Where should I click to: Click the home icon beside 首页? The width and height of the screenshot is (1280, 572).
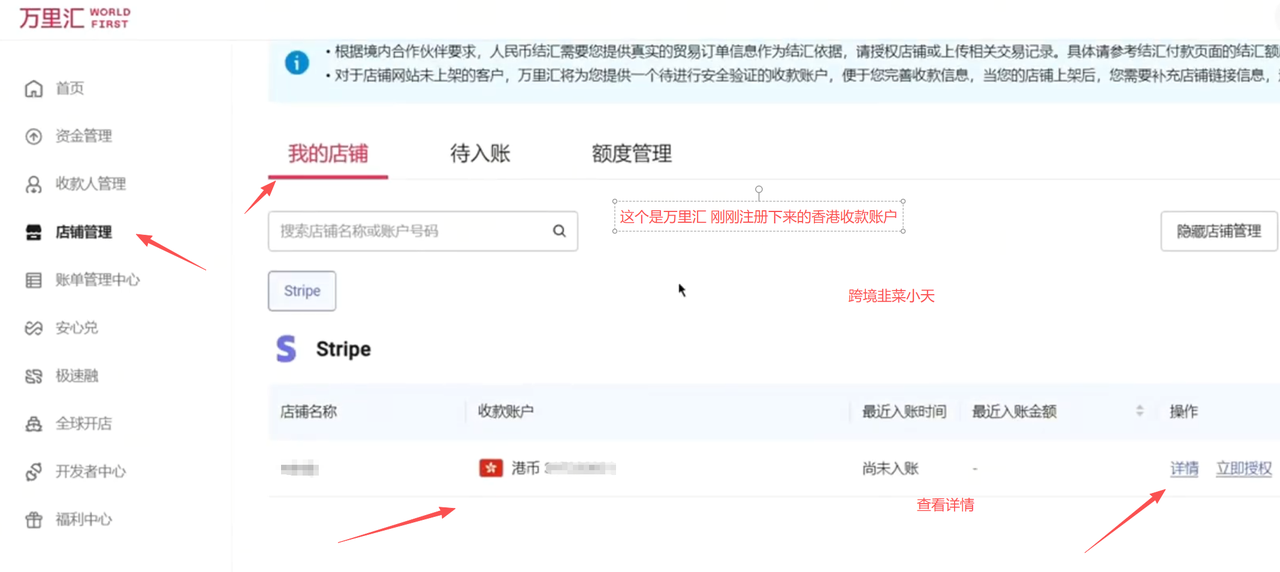(x=34, y=89)
